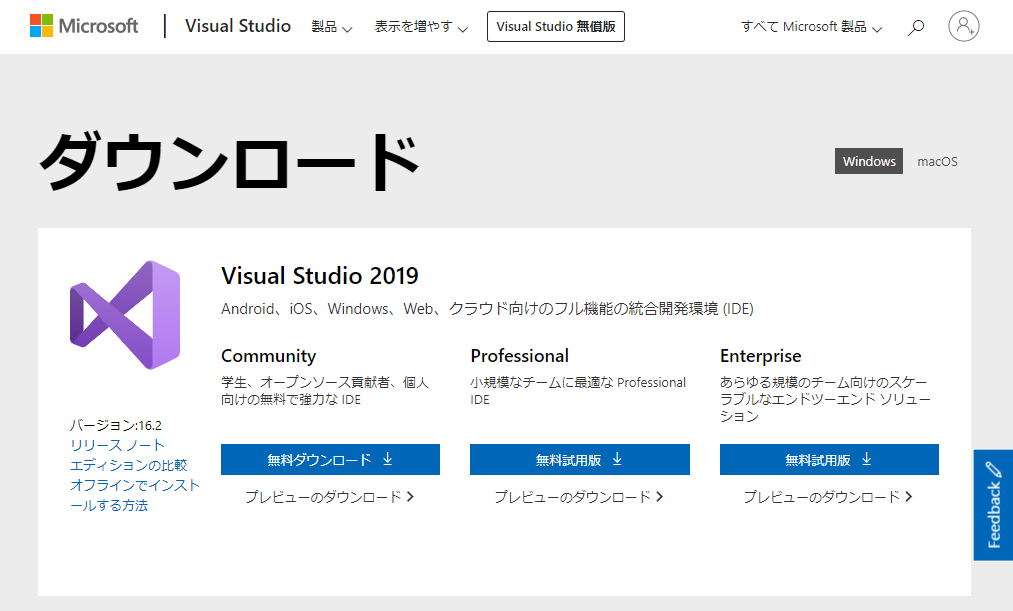Expand the 製品 dropdown menu
The image size is (1013, 611).
tap(331, 27)
